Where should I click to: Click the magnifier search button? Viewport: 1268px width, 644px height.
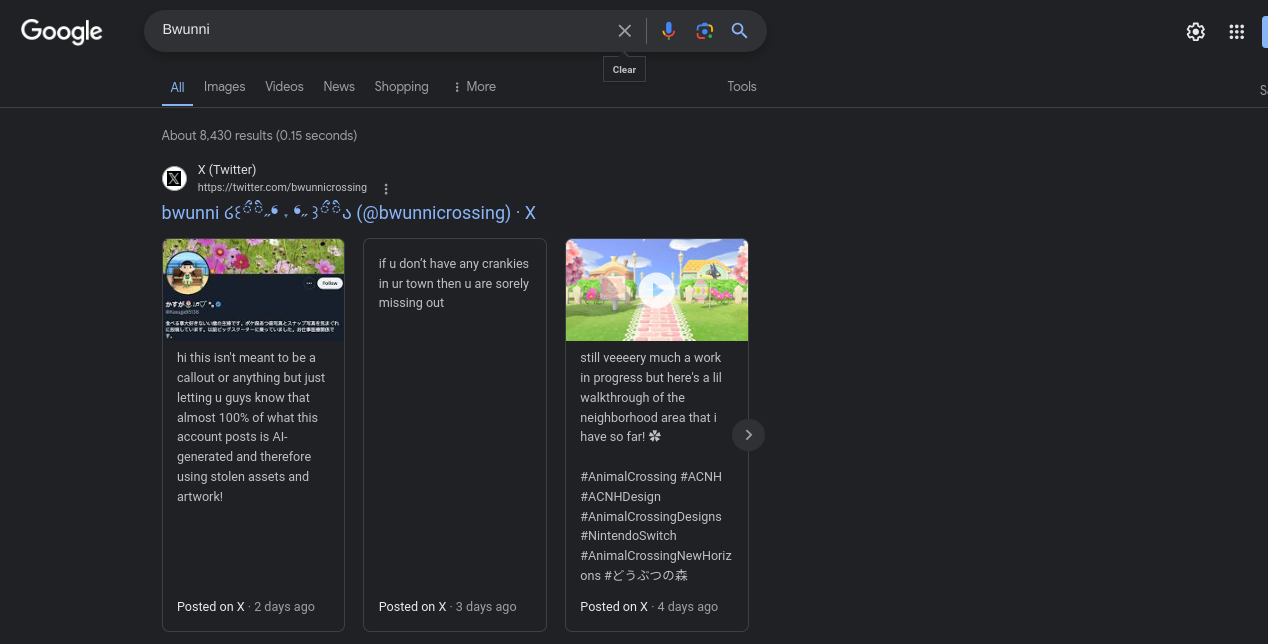tap(740, 31)
